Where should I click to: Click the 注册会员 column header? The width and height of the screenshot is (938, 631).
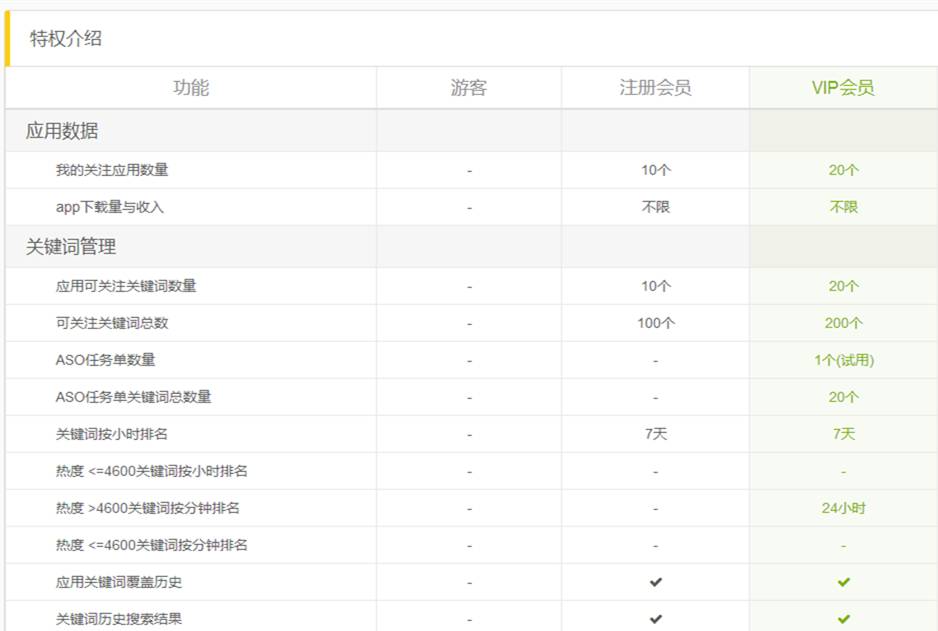point(655,87)
